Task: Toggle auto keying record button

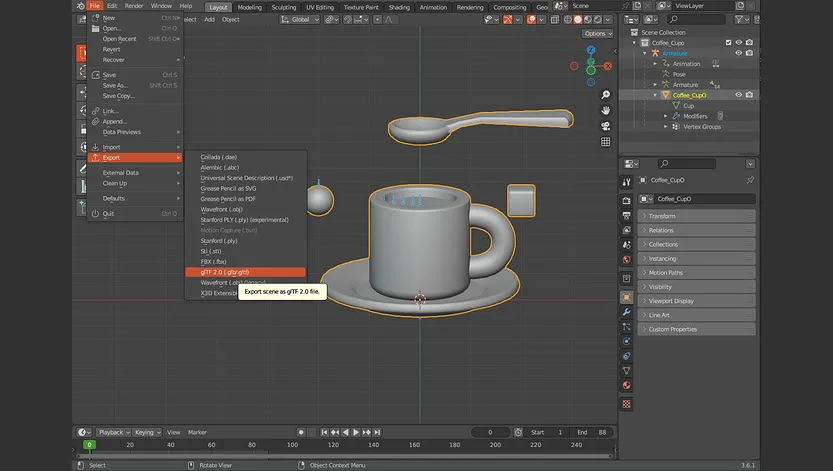Action: (301, 432)
